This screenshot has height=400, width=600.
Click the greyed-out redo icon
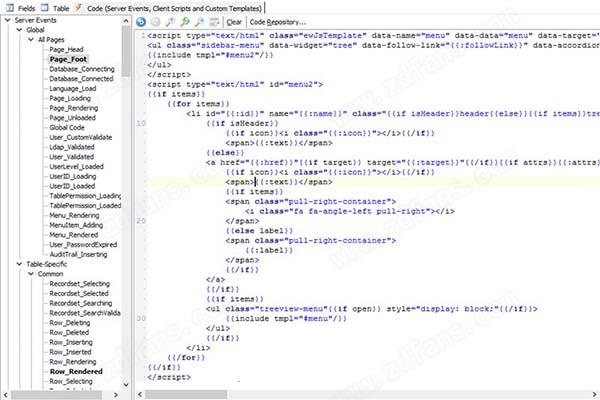point(155,22)
